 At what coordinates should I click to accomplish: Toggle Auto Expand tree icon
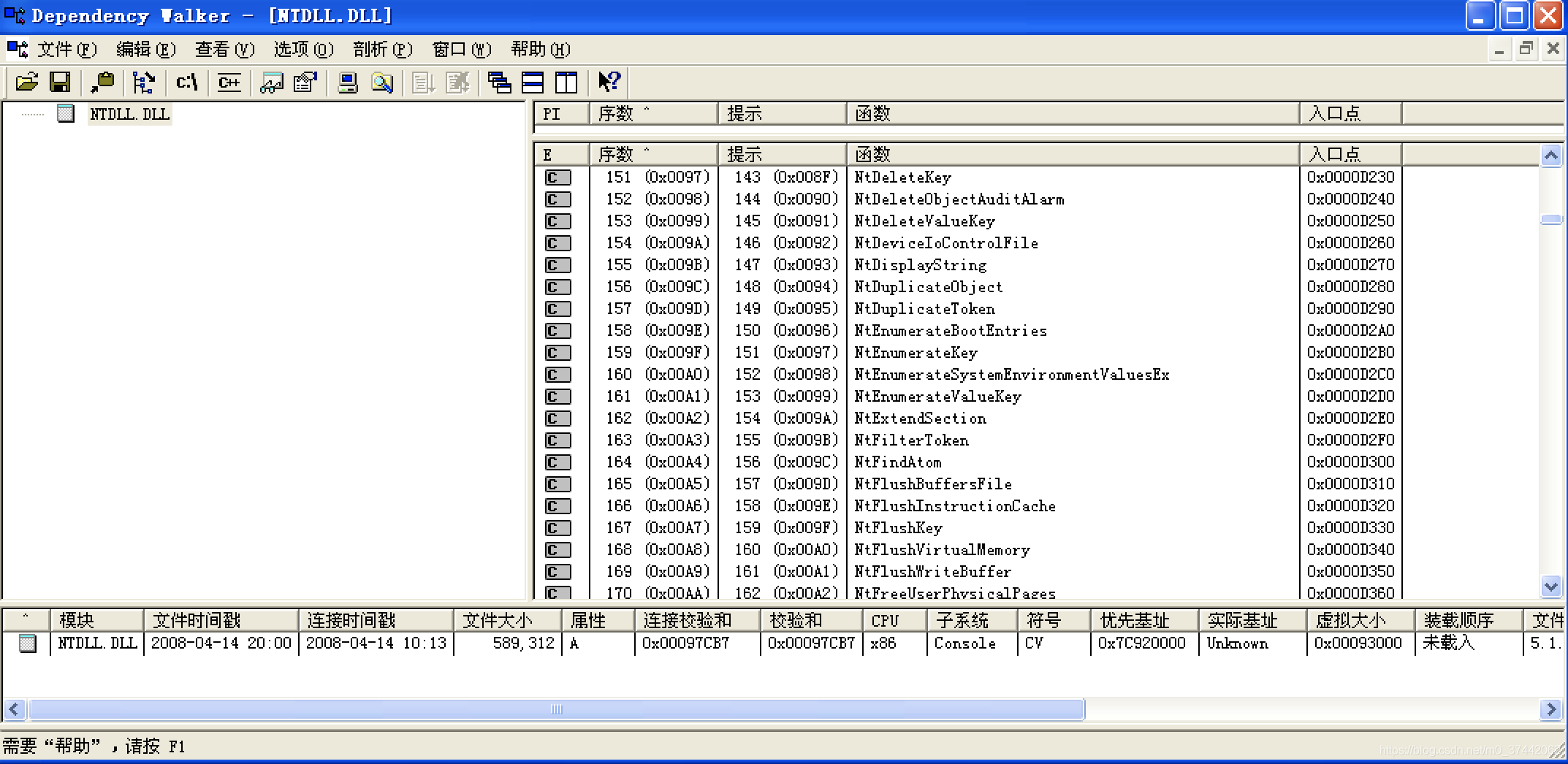tap(143, 82)
